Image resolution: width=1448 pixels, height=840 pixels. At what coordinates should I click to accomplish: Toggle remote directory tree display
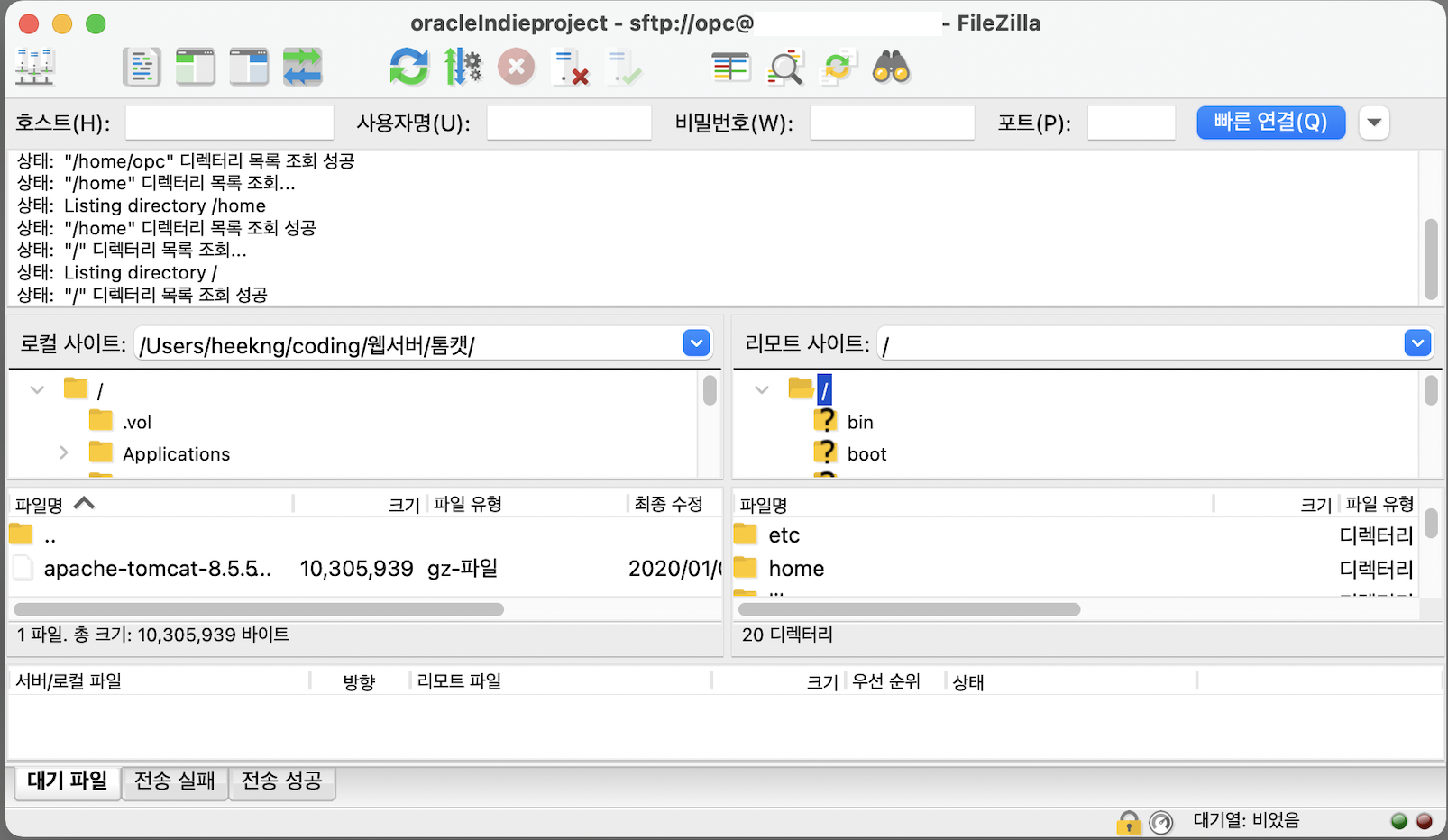click(x=249, y=68)
